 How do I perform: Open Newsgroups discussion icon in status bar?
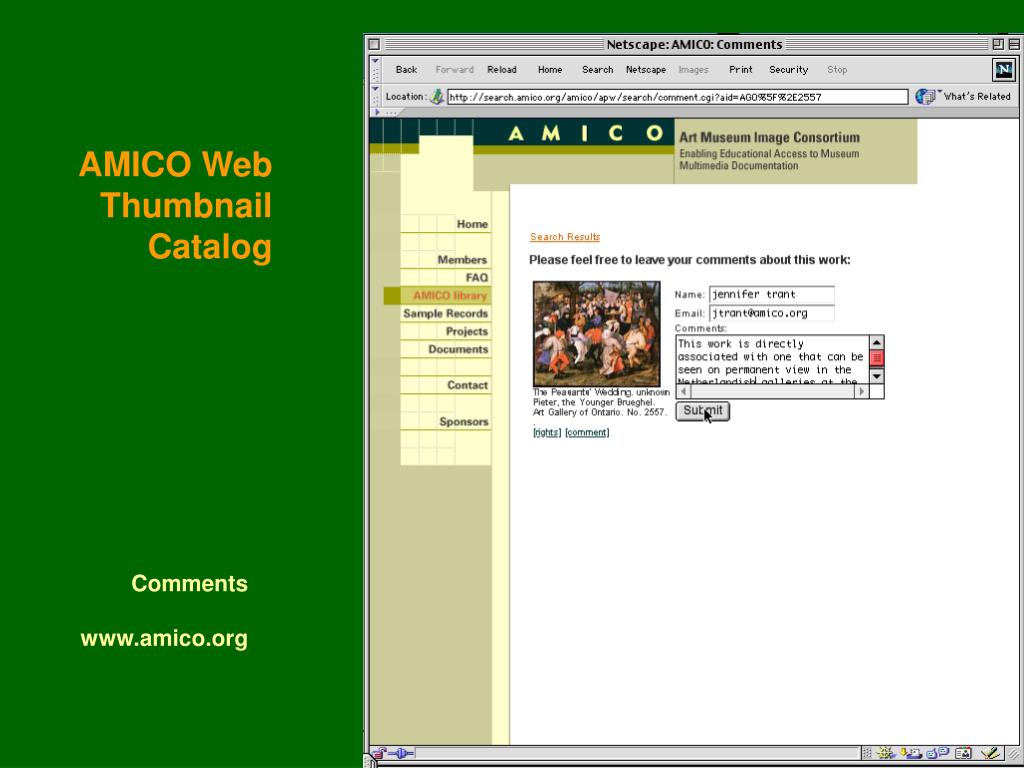pyautogui.click(x=937, y=753)
